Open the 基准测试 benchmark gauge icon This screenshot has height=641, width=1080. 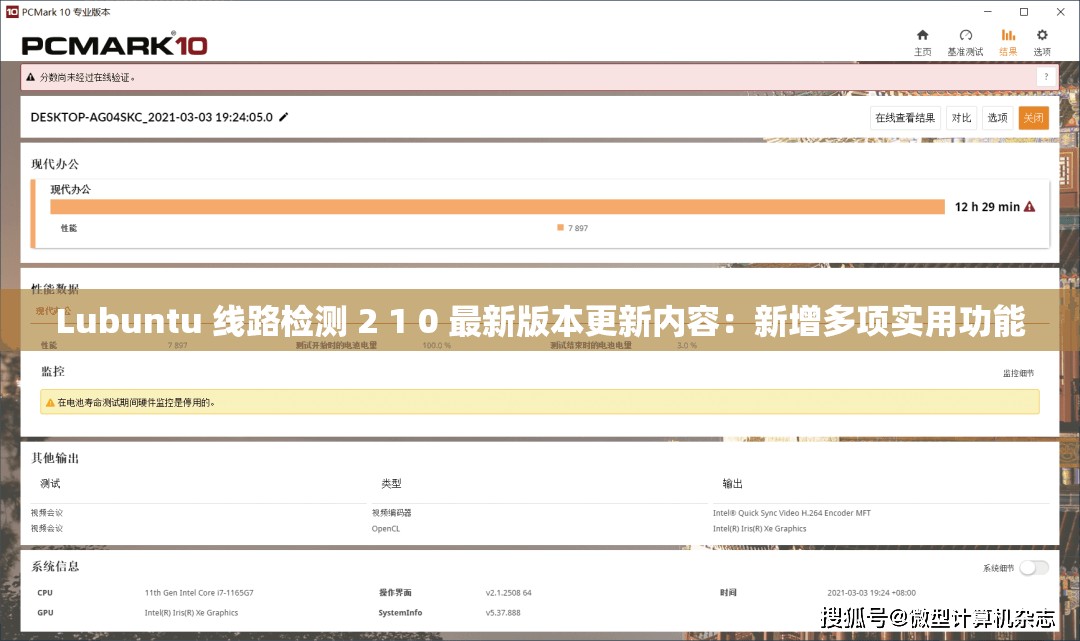(x=966, y=35)
